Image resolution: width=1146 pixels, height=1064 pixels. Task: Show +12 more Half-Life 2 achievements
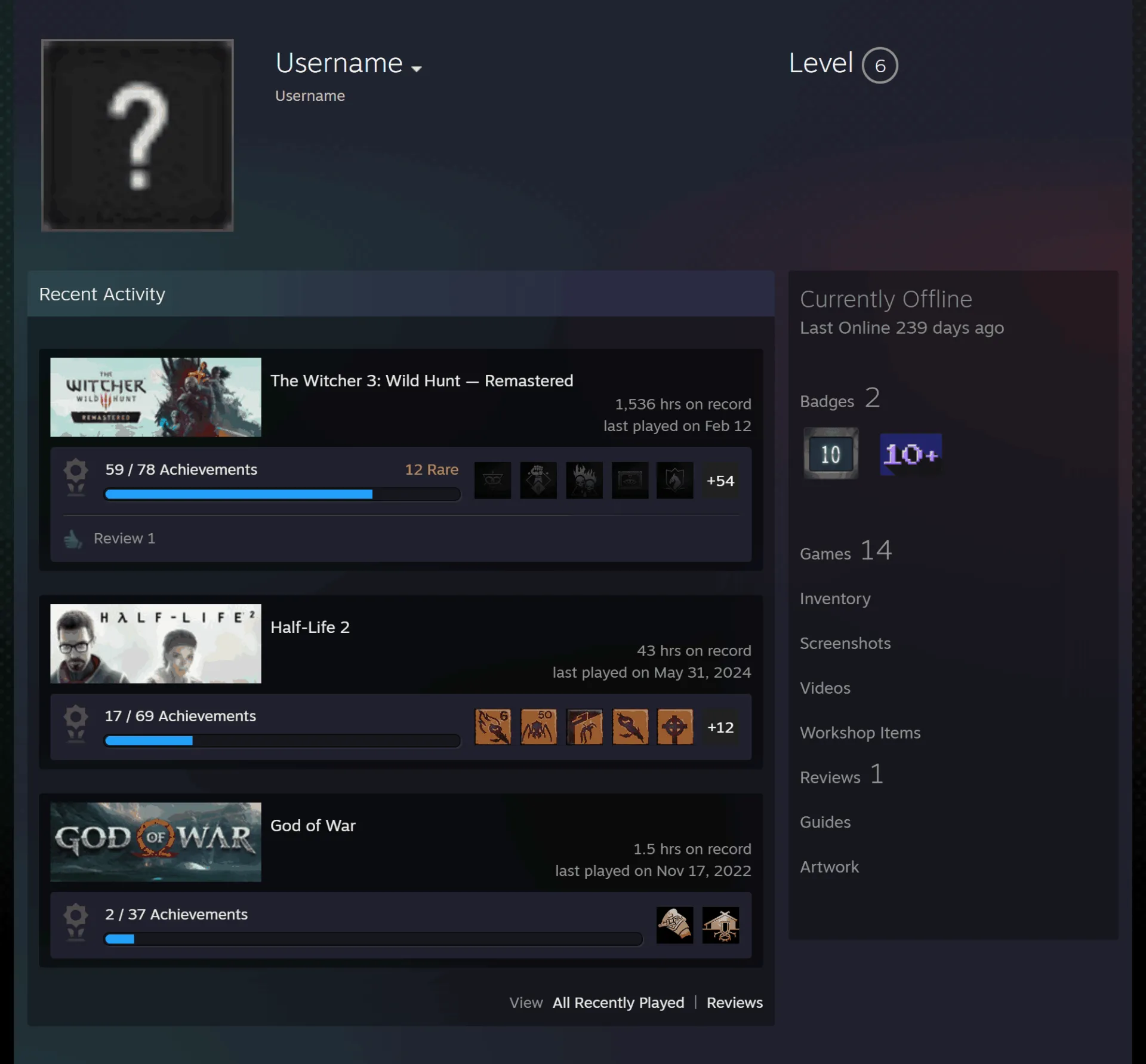coord(720,727)
